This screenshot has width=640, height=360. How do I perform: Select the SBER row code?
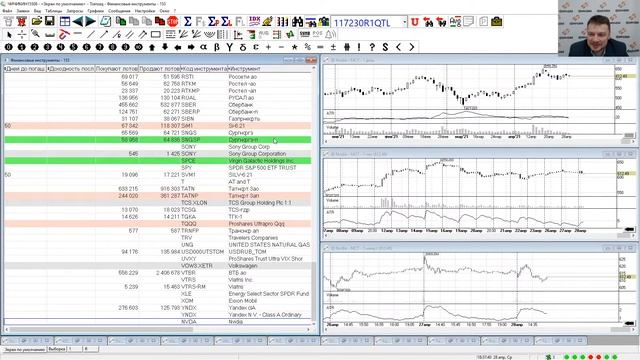click(x=188, y=104)
